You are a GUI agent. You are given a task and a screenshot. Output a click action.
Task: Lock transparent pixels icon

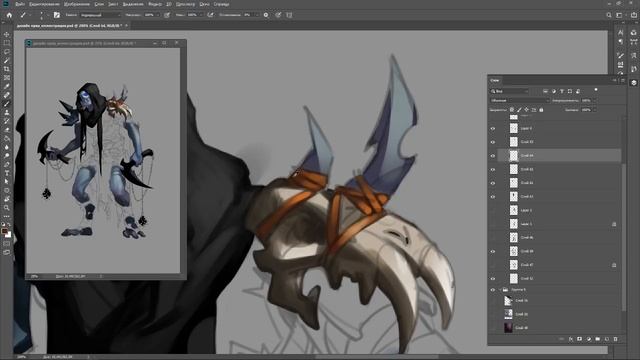[512, 110]
